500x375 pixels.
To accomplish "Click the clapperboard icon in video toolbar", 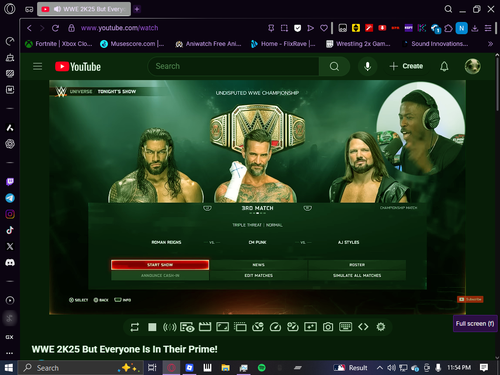I will coord(205,327).
